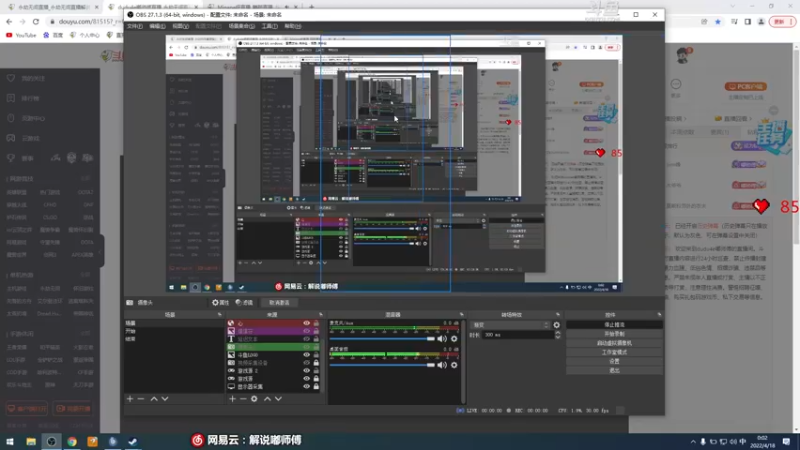Open source properties gear below Sources list
800x450 pixels.
254,398
